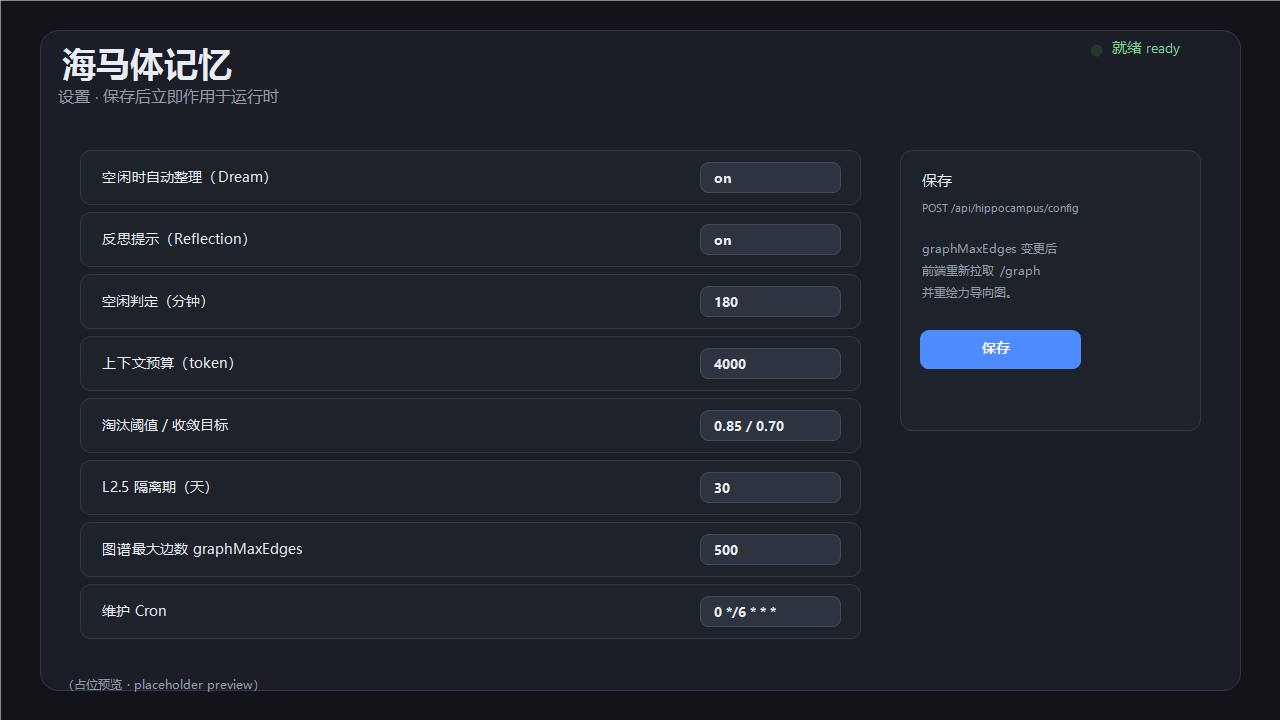Click the 维护 Cron label
1280x720 pixels.
point(134,611)
